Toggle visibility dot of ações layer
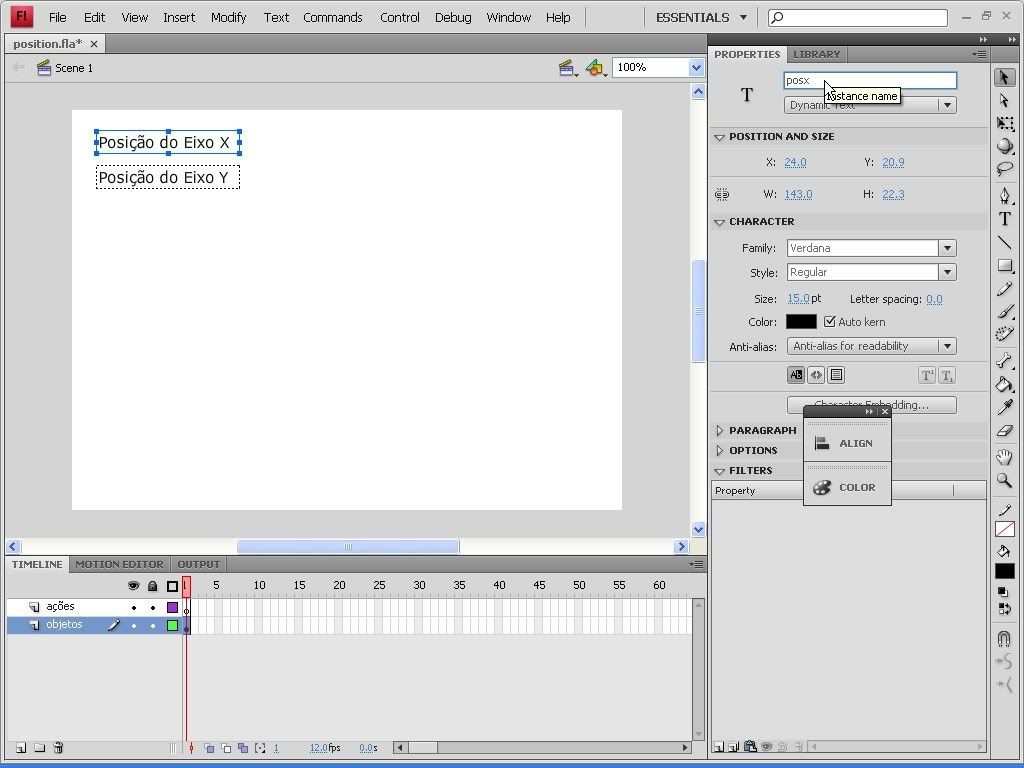The width and height of the screenshot is (1024, 768). point(134,607)
